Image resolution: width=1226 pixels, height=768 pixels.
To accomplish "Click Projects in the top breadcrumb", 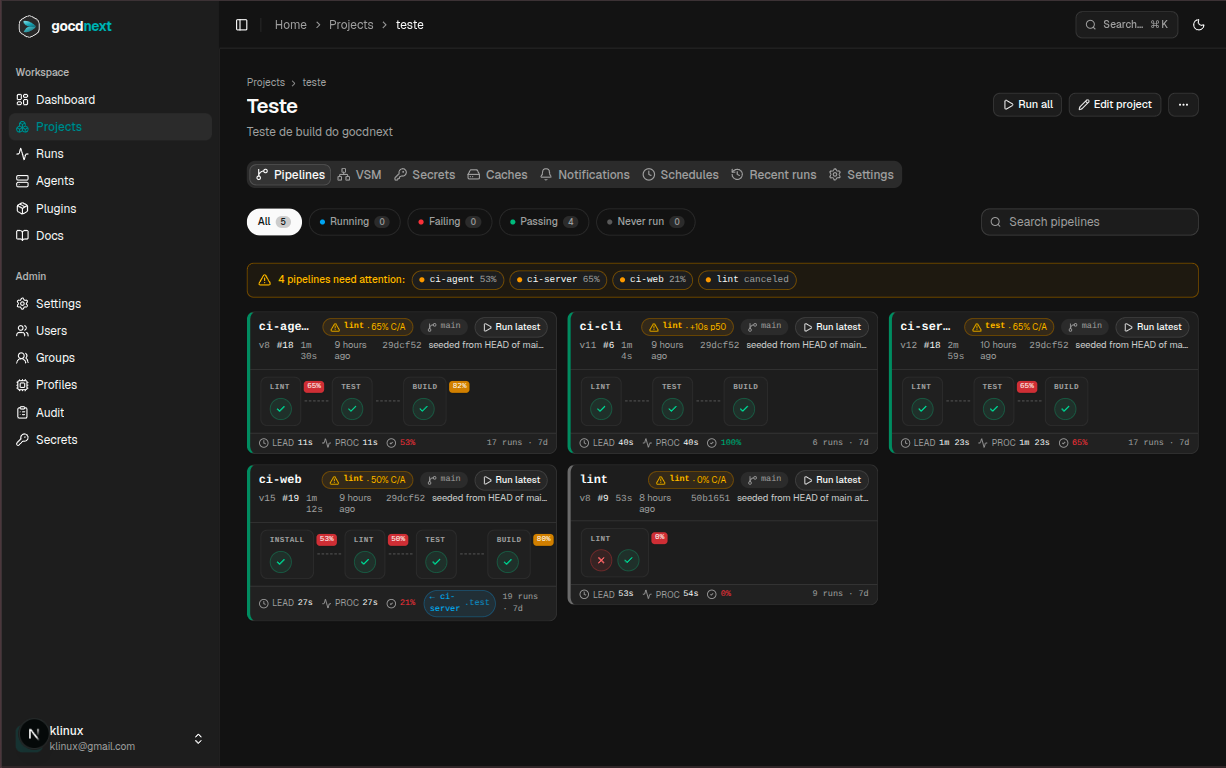I will click(351, 25).
